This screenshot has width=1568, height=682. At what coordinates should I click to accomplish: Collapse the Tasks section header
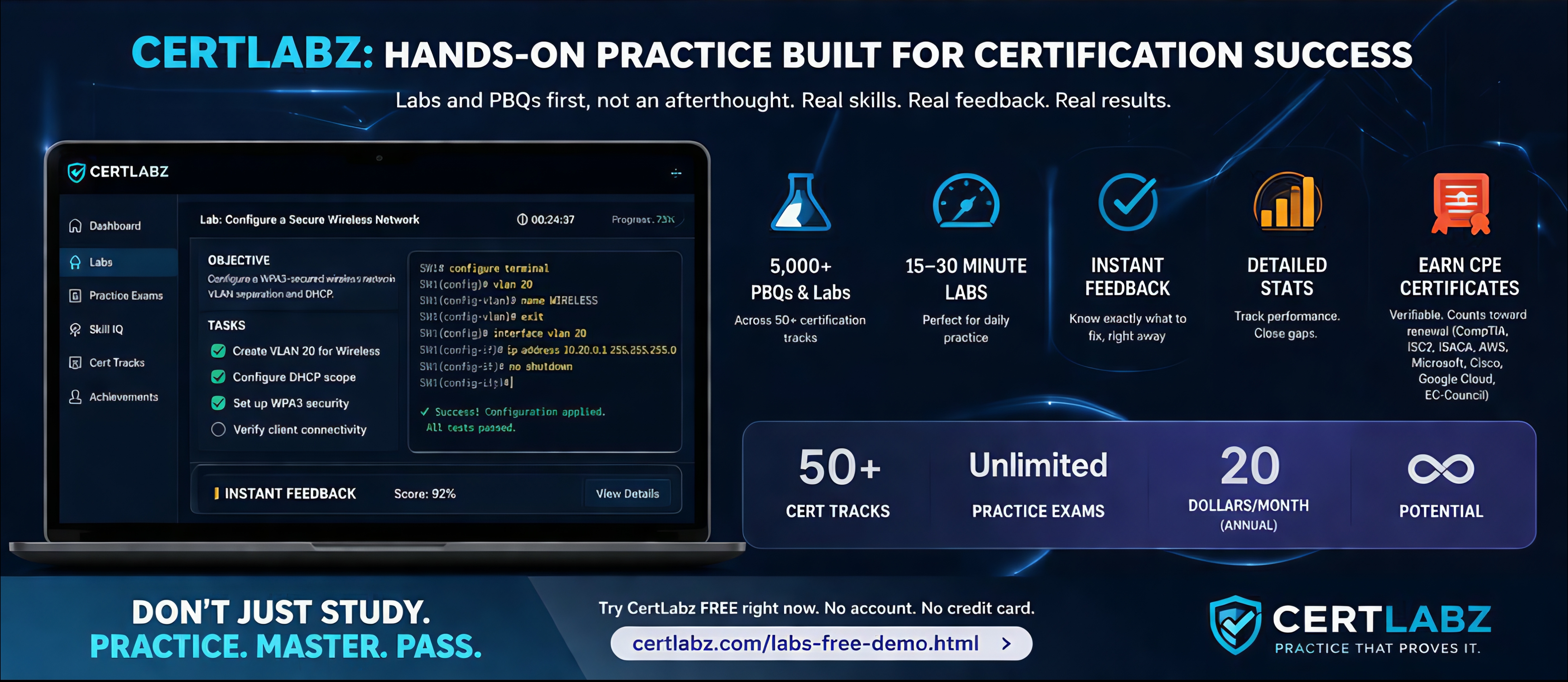(226, 325)
